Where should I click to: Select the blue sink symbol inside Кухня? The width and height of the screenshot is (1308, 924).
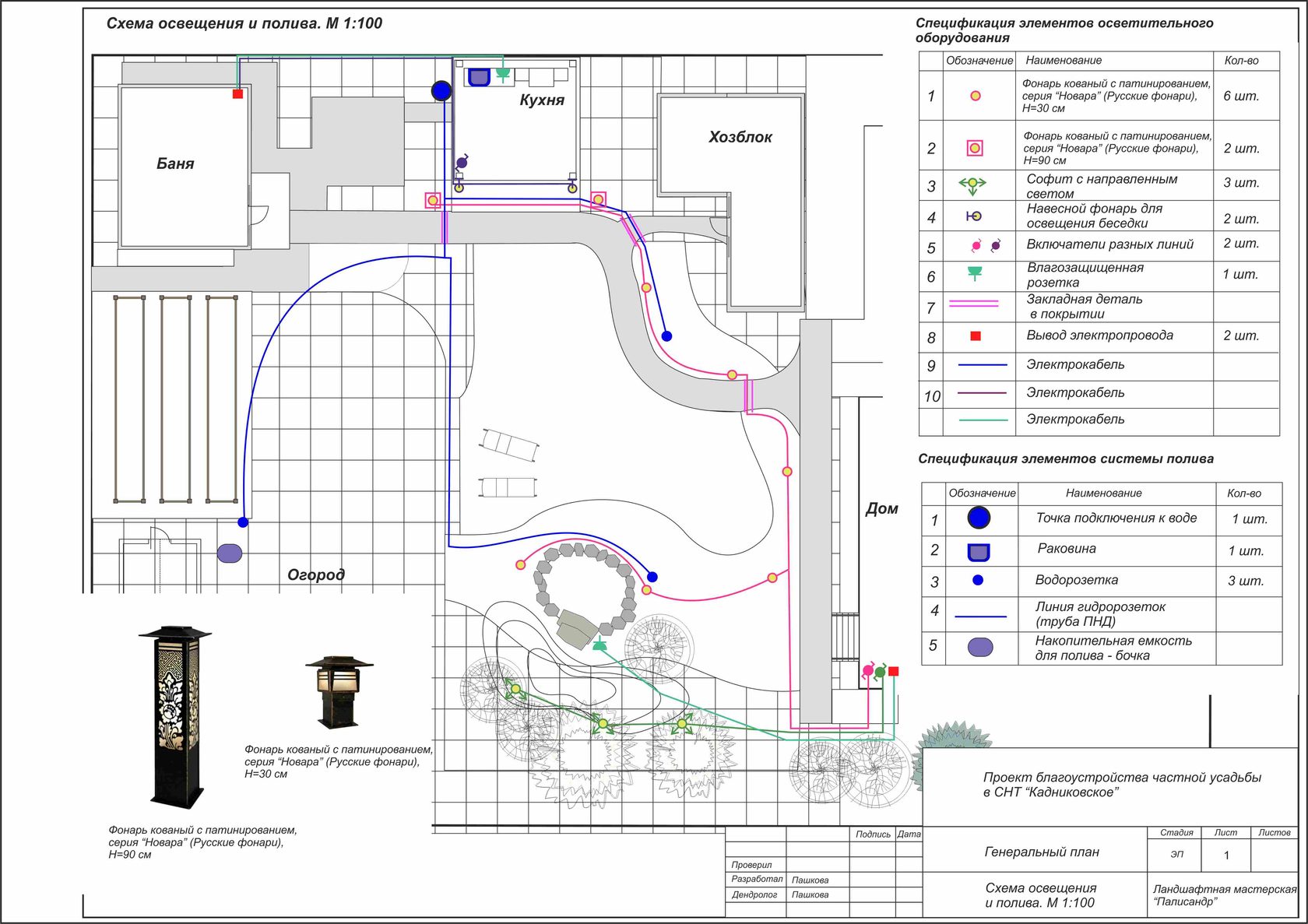point(478,77)
